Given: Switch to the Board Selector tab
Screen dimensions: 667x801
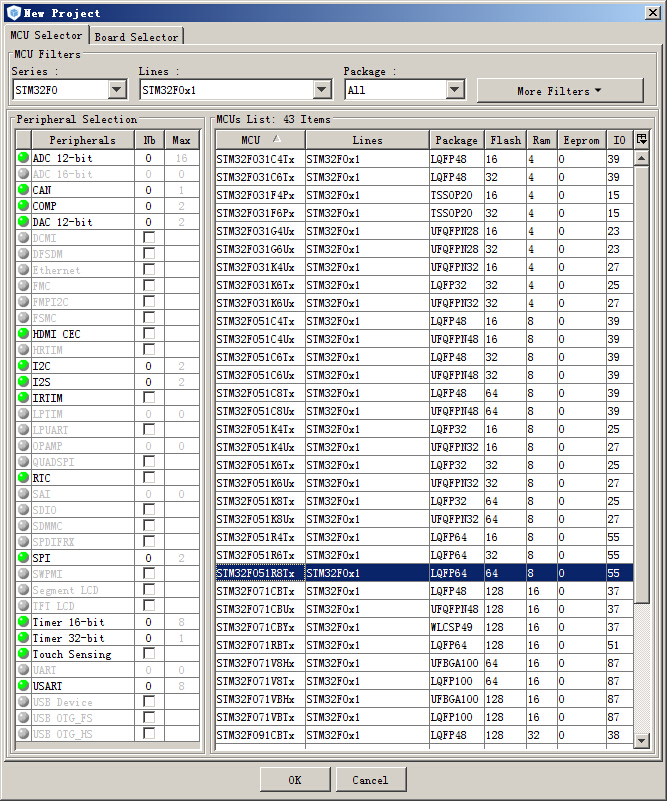Looking at the screenshot, I should click(x=136, y=37).
